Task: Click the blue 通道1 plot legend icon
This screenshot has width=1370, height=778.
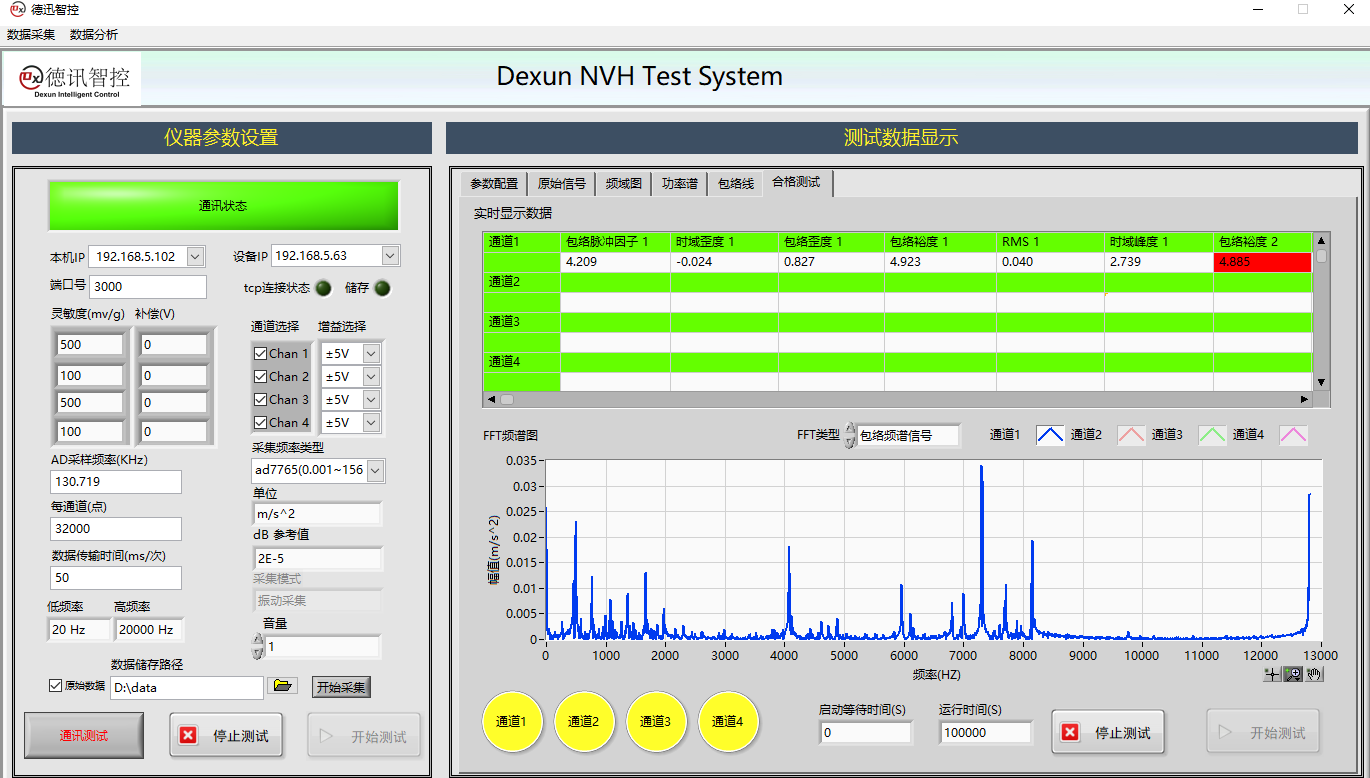Action: click(1049, 435)
